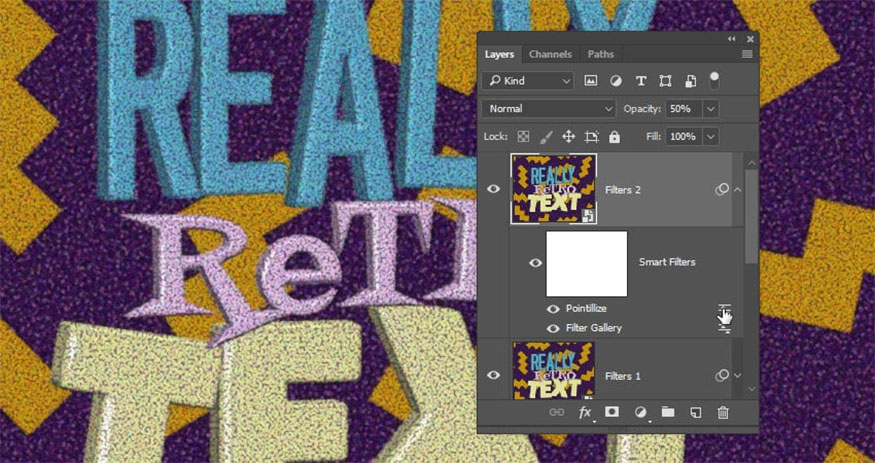Lock all padlock icon
Viewport: 875px width, 463px height.
[614, 137]
